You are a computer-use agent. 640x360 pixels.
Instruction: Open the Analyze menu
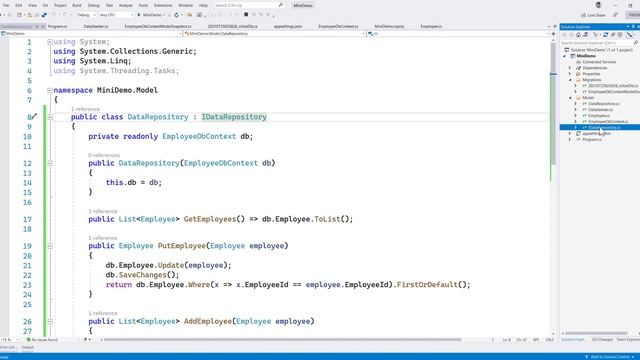[126, 5]
